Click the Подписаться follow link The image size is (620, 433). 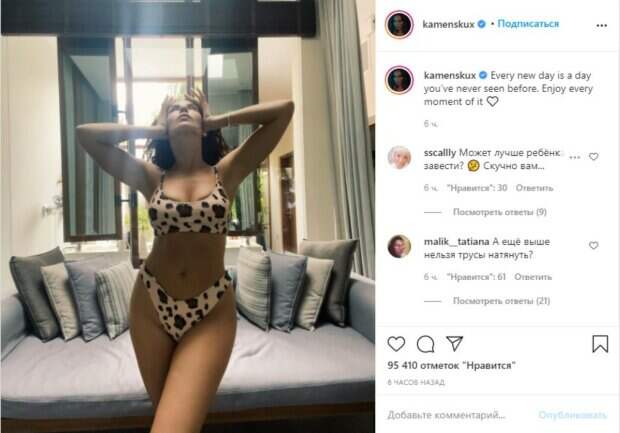click(528, 24)
